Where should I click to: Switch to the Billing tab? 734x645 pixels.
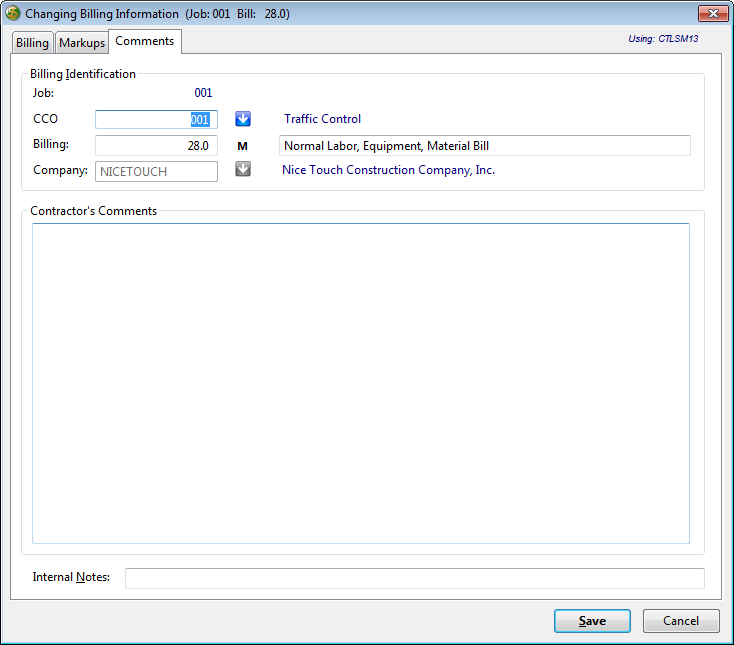(32, 43)
